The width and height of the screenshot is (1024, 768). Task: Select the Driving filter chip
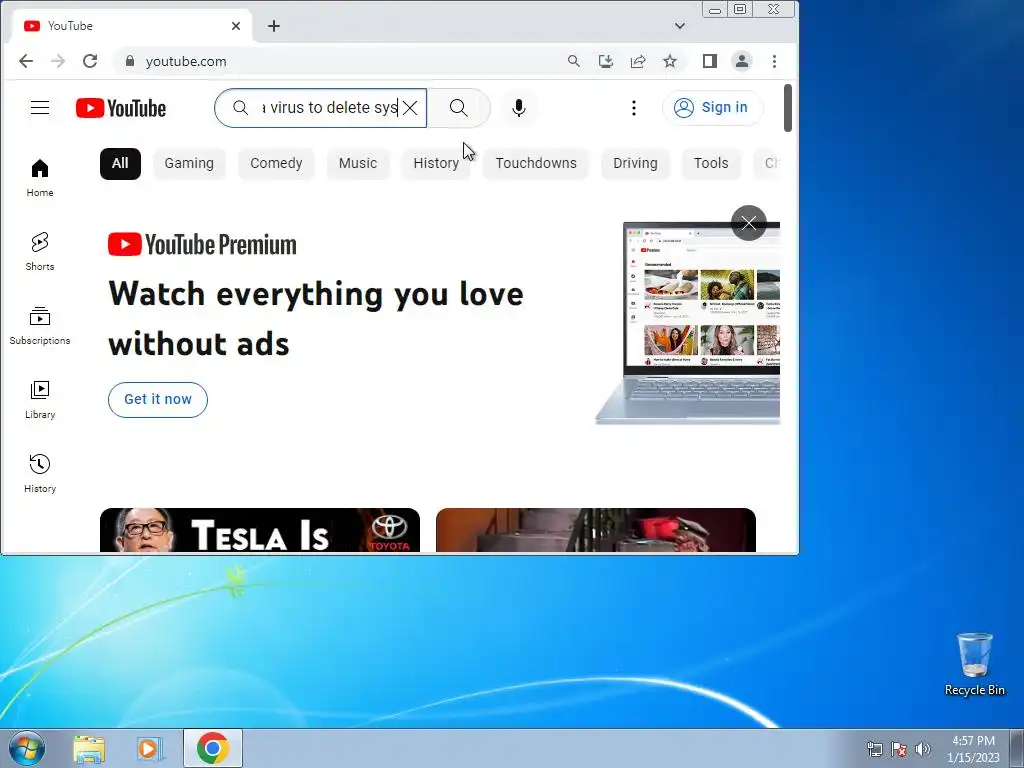[635, 163]
